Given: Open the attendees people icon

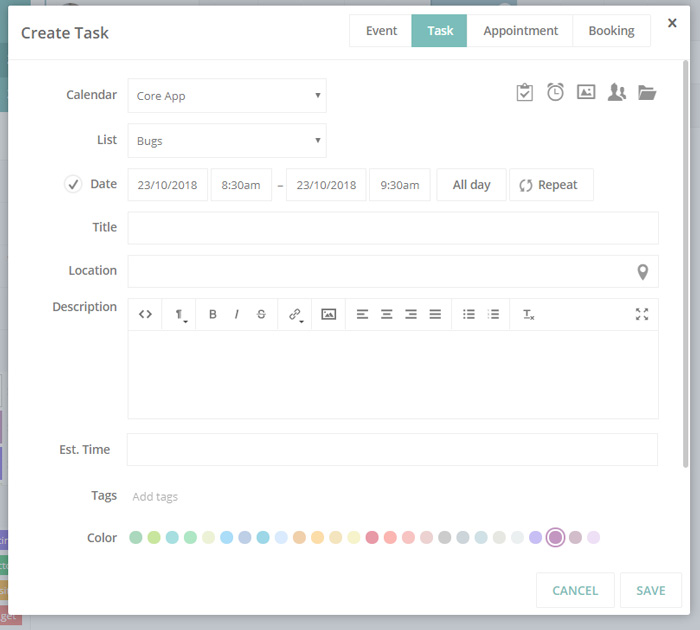Looking at the screenshot, I should pos(617,92).
